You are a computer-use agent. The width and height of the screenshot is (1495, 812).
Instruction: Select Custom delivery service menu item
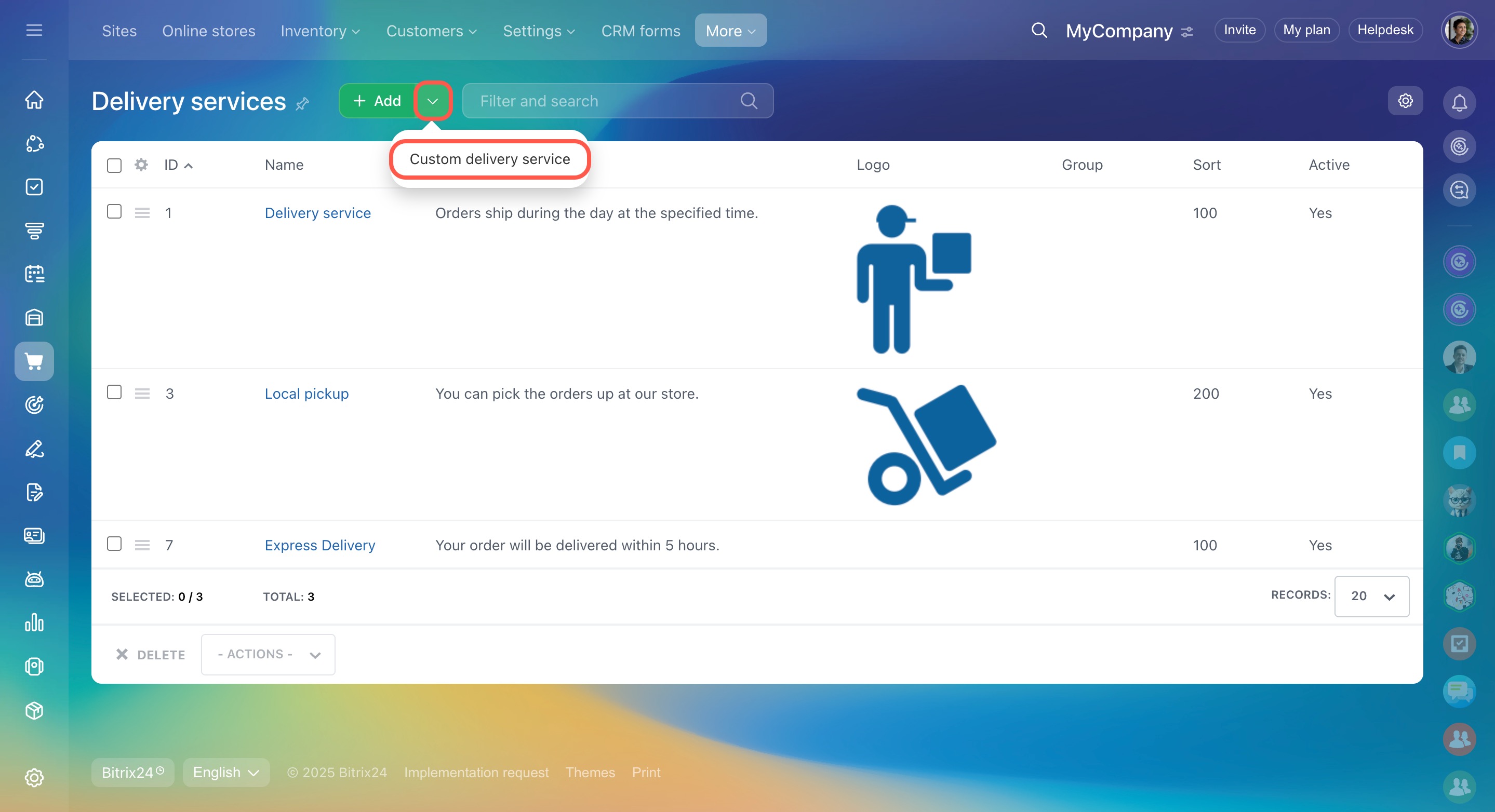489,159
